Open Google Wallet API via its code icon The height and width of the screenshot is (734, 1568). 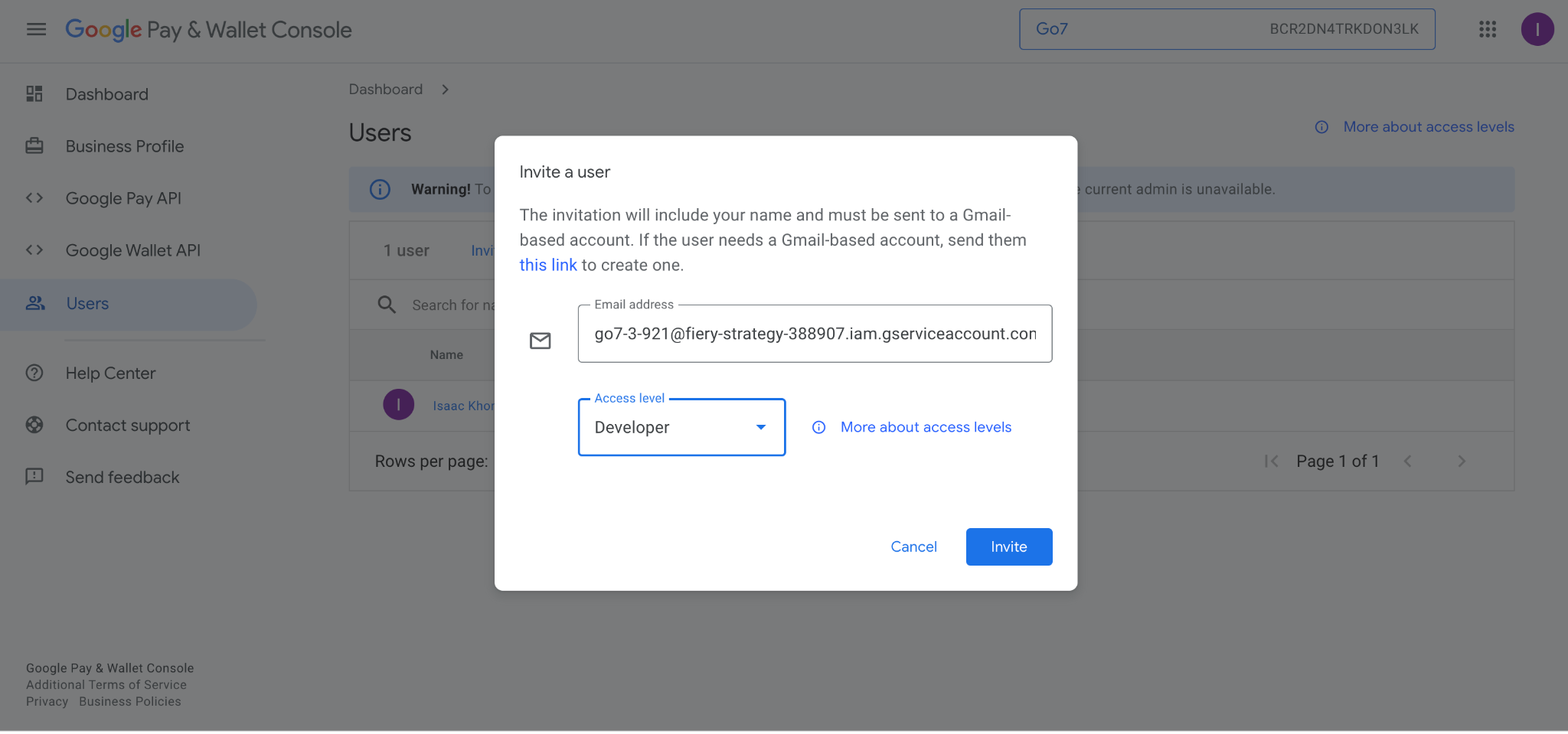point(34,250)
